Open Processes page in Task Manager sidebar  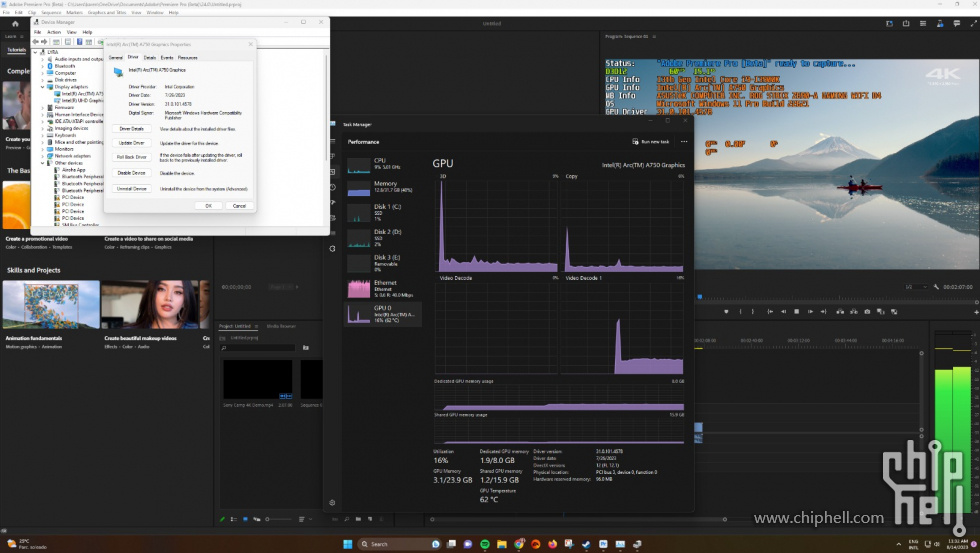332,157
